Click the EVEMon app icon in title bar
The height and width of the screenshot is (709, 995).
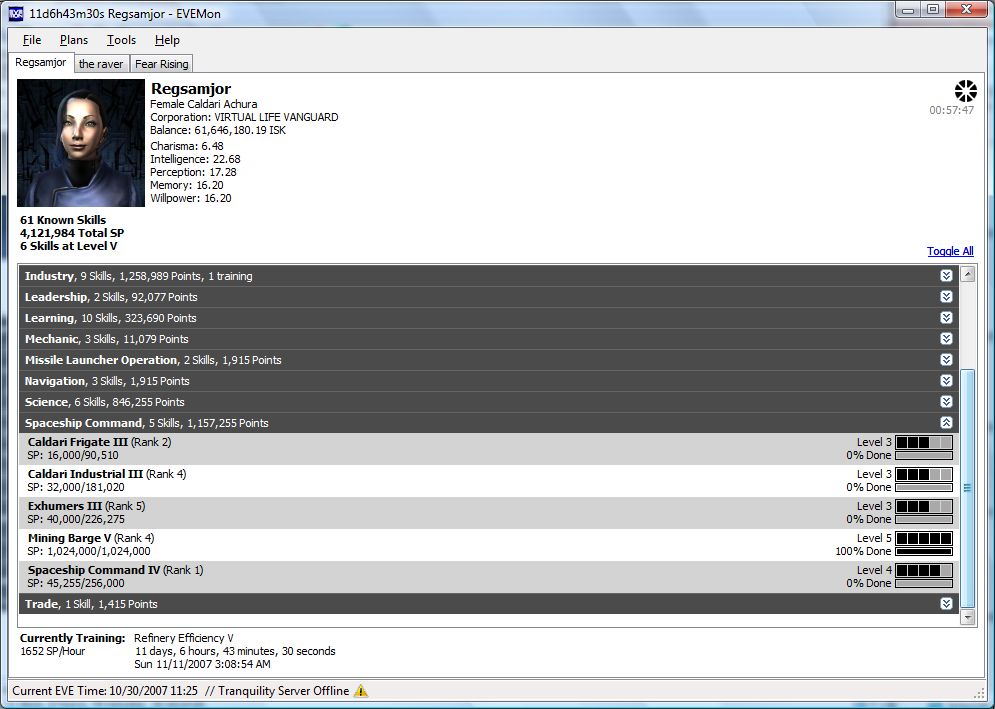pos(15,13)
